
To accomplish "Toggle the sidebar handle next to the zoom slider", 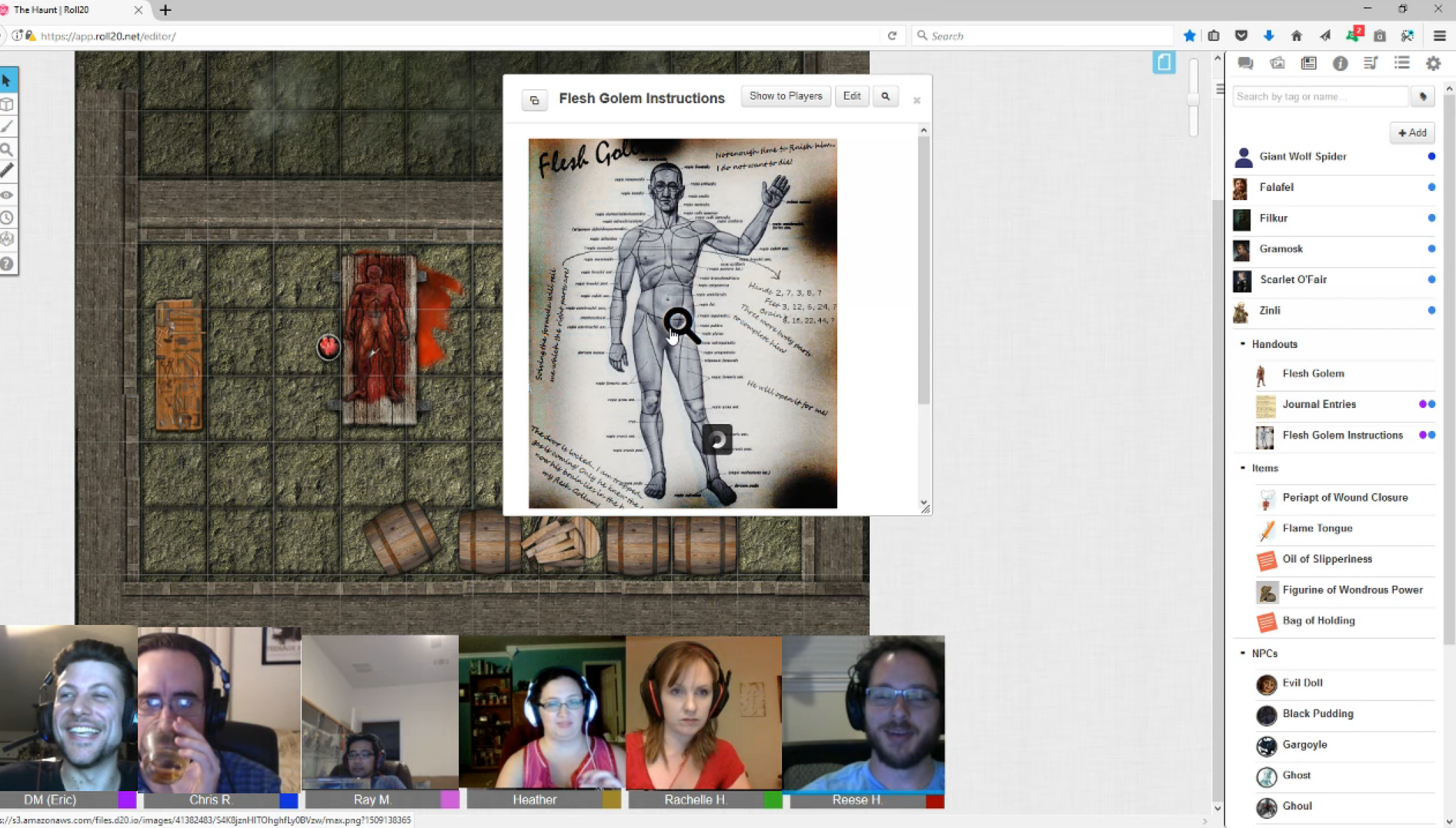I will [1220, 89].
